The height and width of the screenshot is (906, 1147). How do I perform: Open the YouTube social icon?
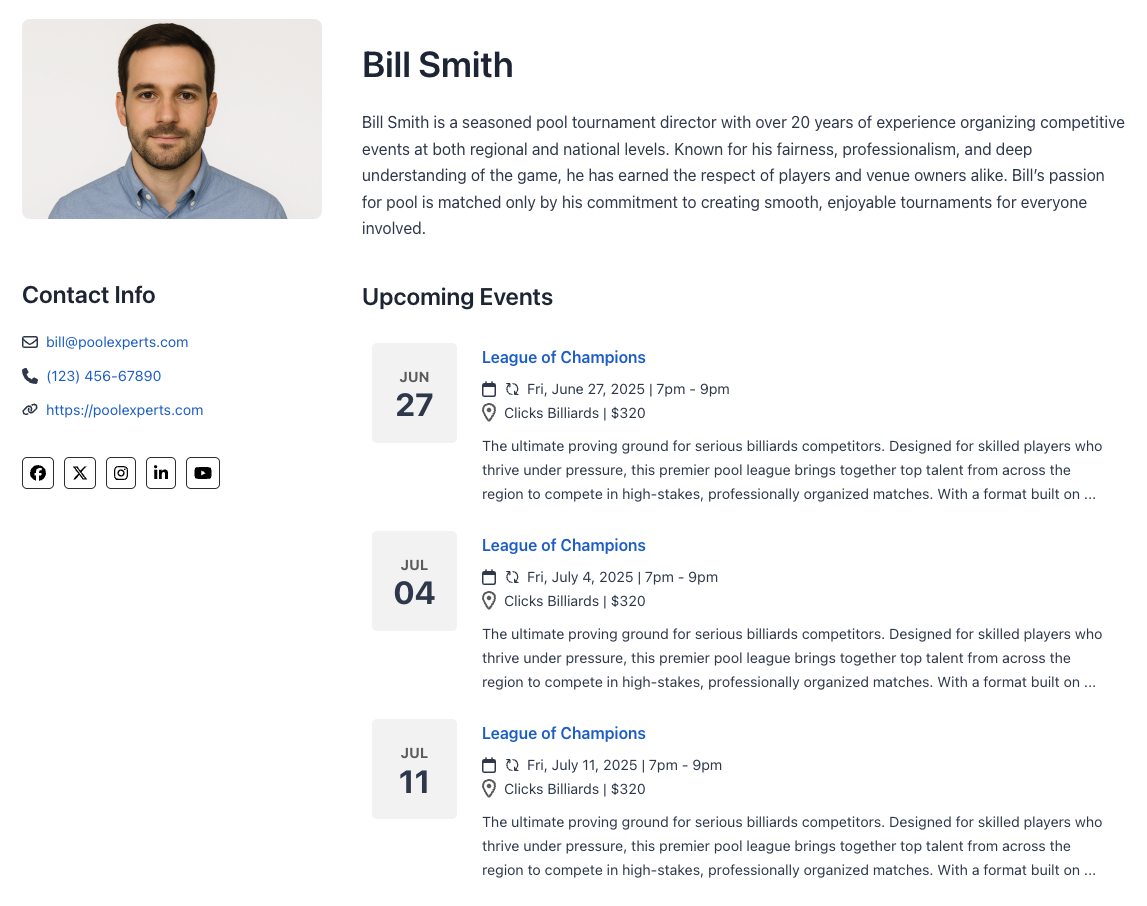203,473
